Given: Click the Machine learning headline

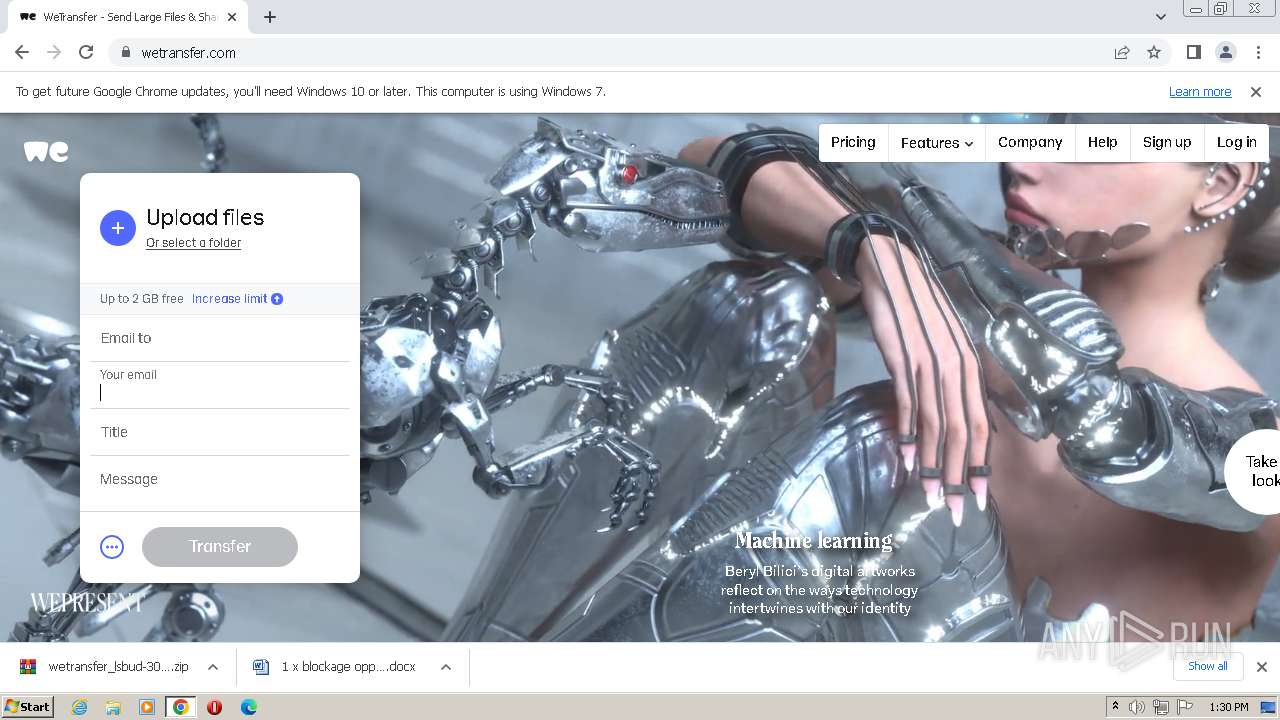Looking at the screenshot, I should point(814,541).
